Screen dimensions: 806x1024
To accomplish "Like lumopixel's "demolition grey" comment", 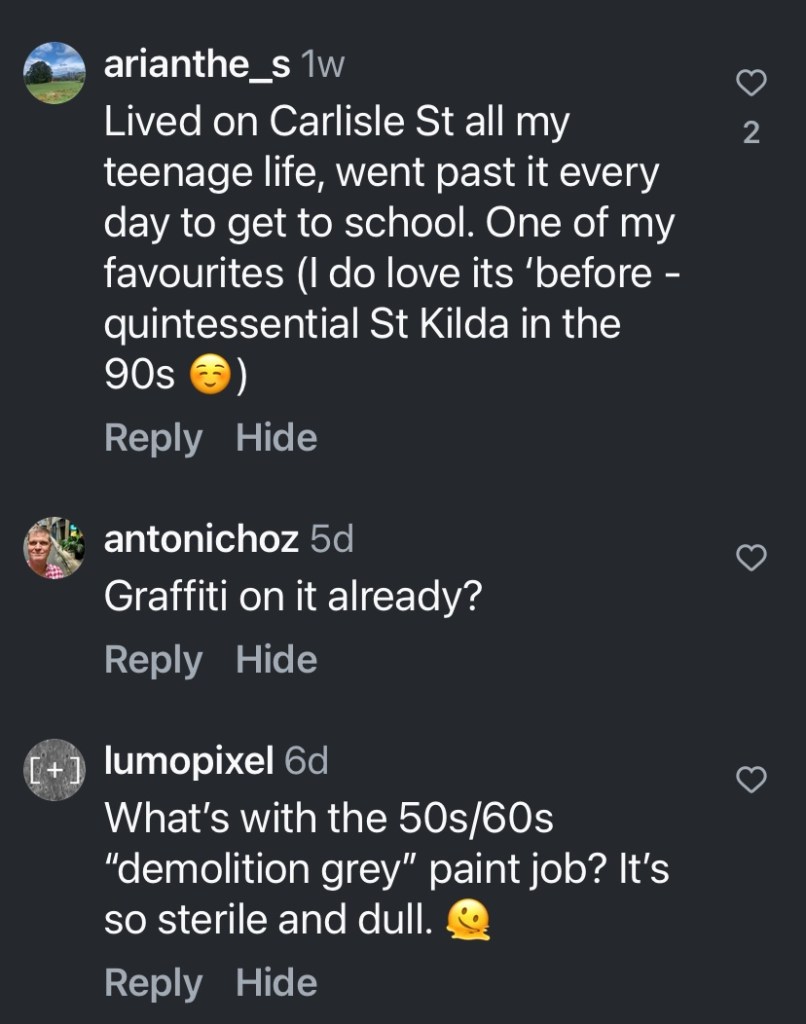I will click(x=751, y=779).
